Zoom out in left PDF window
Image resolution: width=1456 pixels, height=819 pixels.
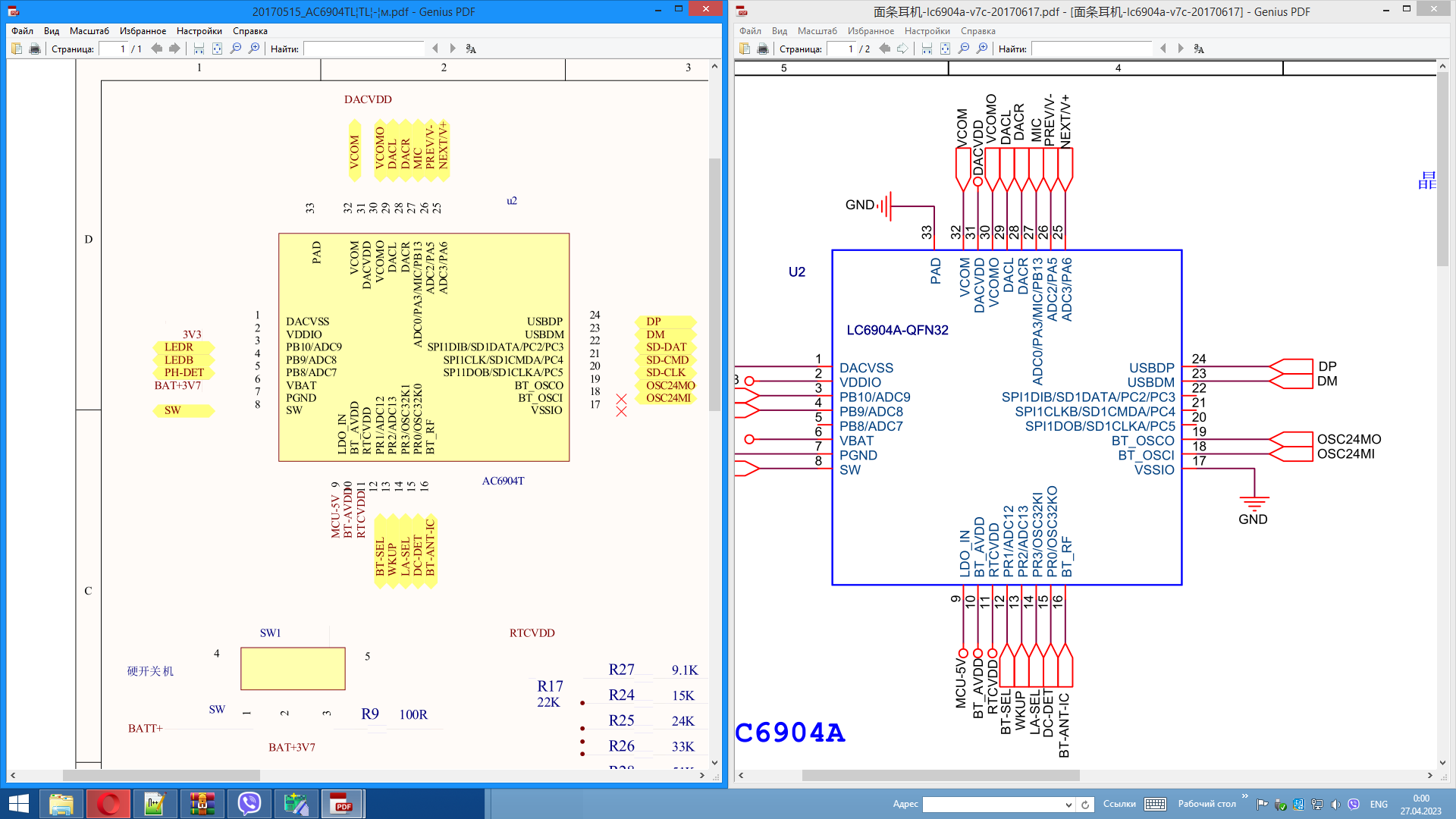coord(236,49)
